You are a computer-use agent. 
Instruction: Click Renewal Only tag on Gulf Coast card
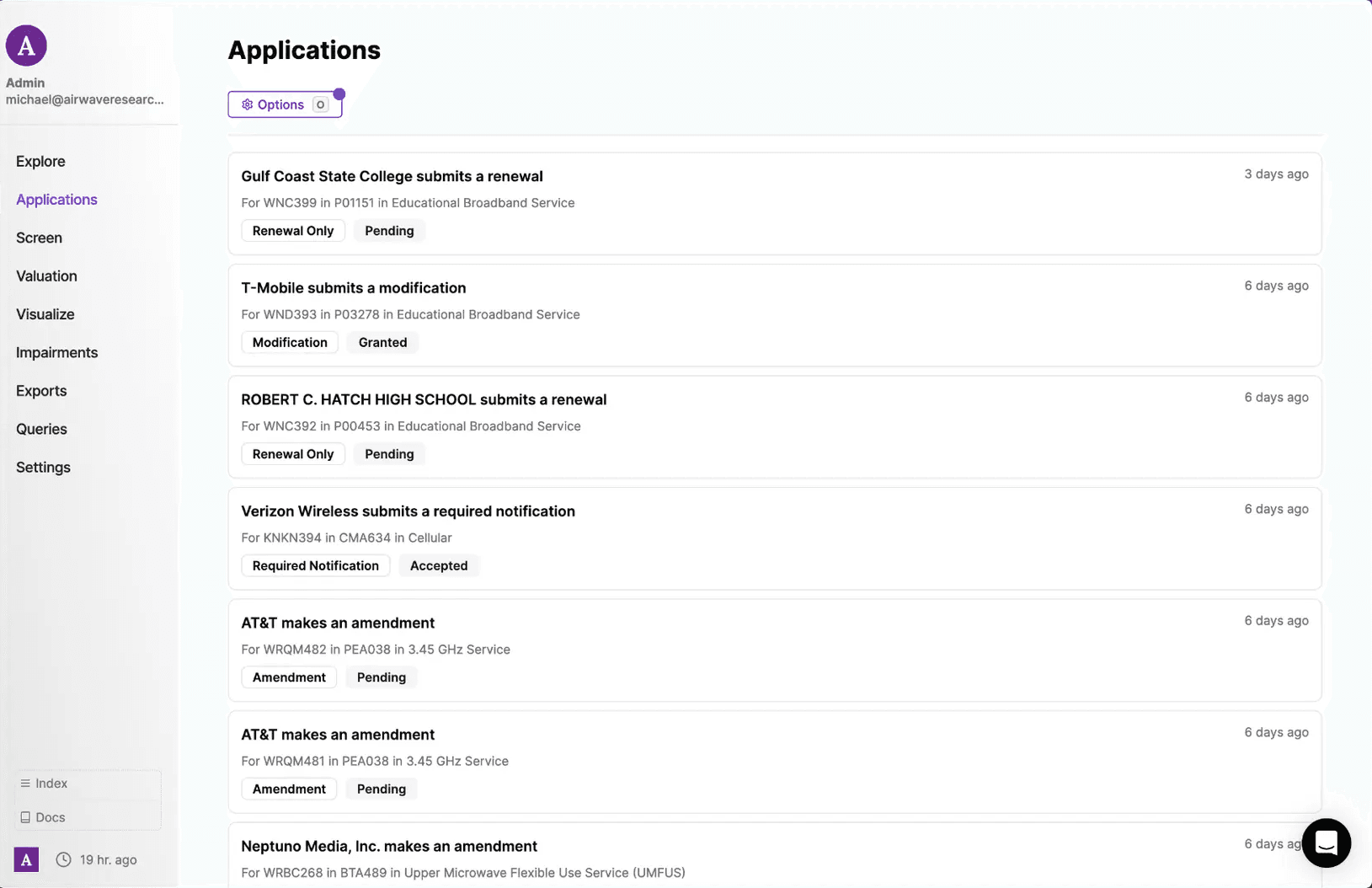tap(293, 231)
